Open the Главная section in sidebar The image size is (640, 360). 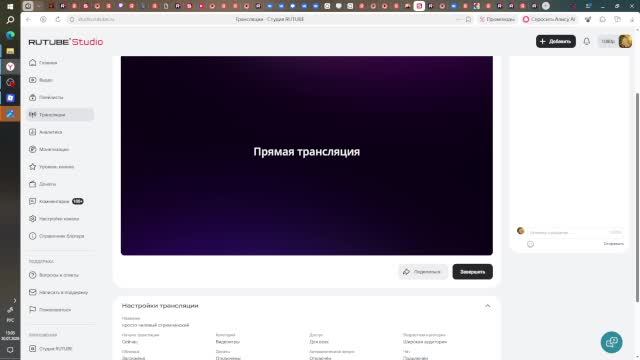pyautogui.click(x=43, y=62)
